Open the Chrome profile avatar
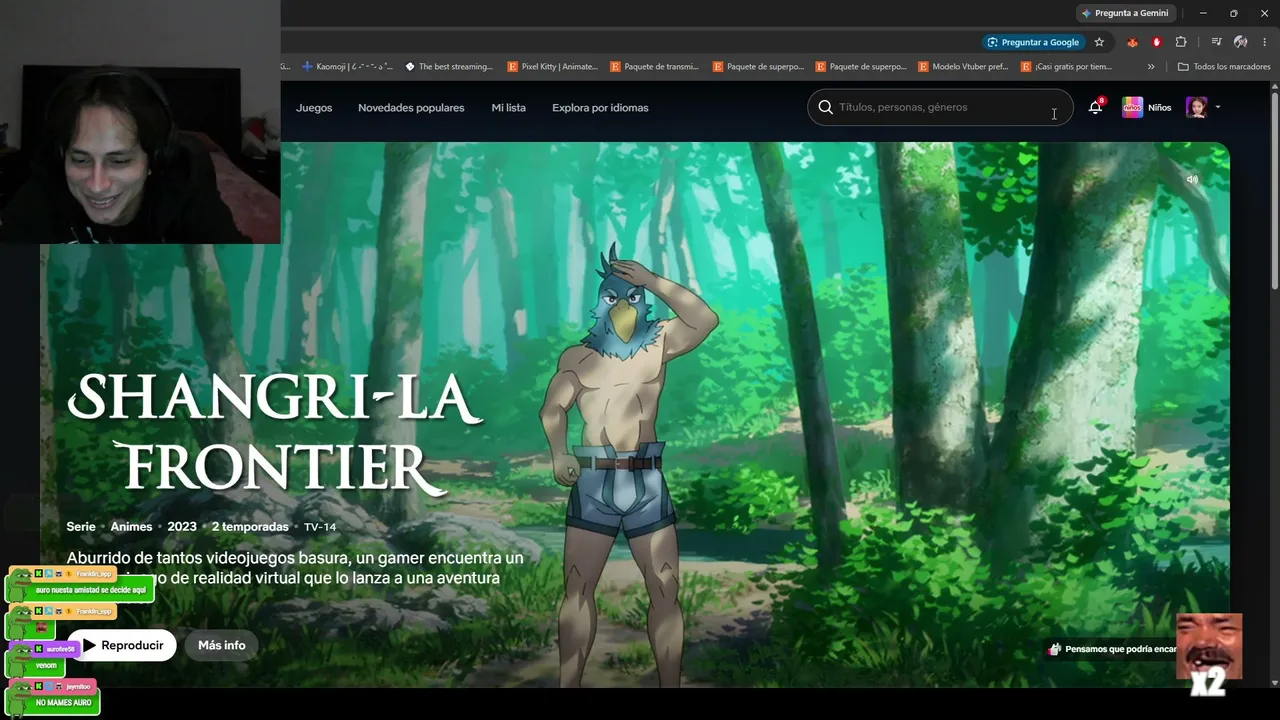The width and height of the screenshot is (1280, 720). pyautogui.click(x=1240, y=42)
